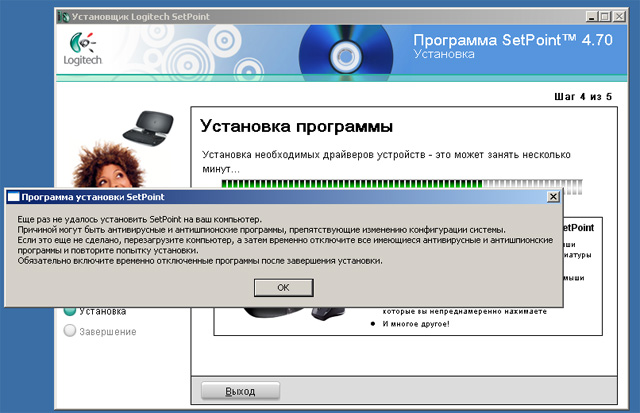Screen dimensions: 640x413
Task: Click the error dialog title bar icon
Action: tap(13, 197)
